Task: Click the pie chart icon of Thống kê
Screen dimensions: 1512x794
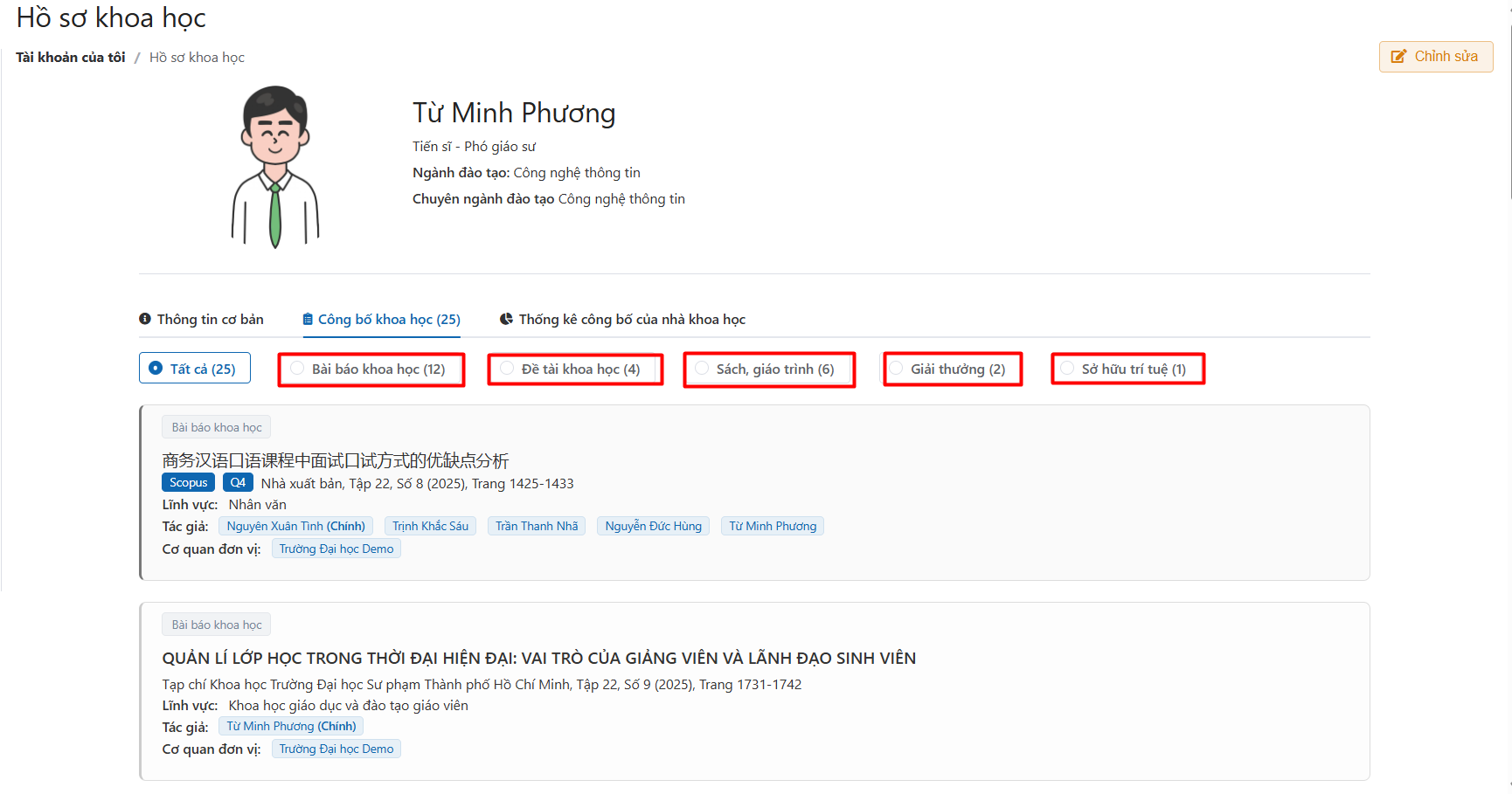Action: pos(506,320)
